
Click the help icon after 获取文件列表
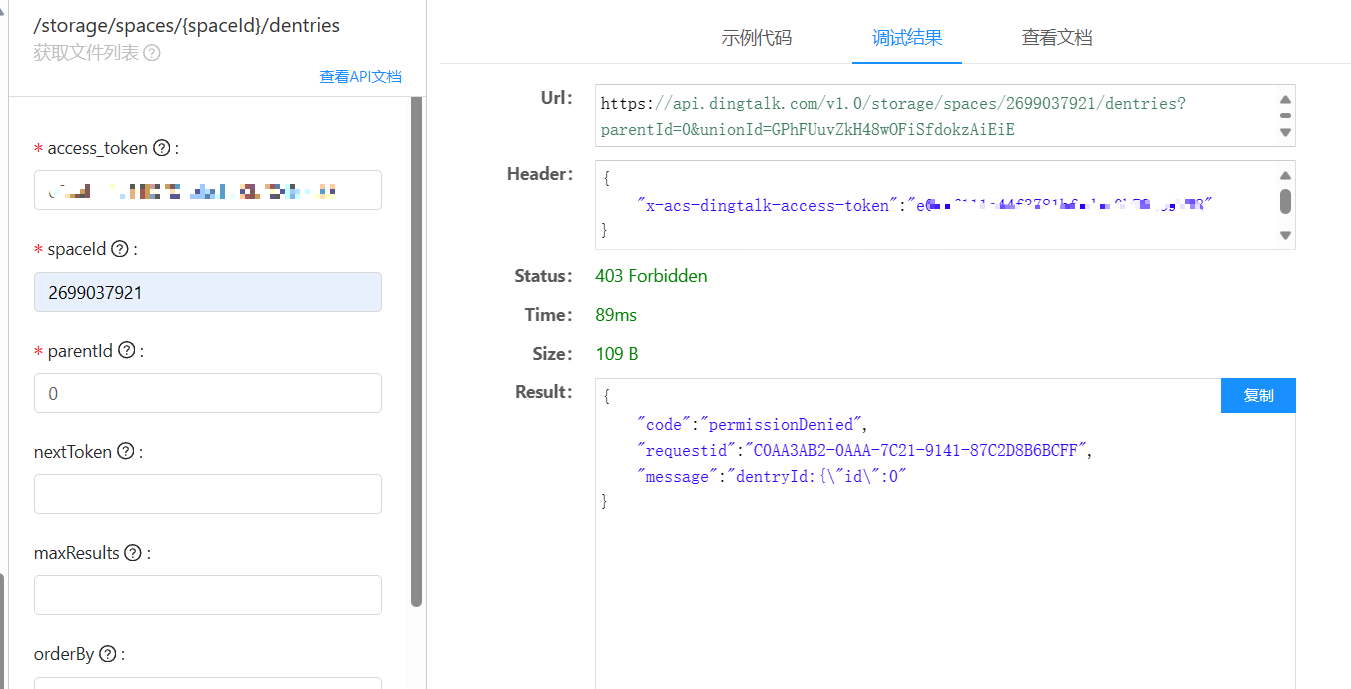click(152, 53)
